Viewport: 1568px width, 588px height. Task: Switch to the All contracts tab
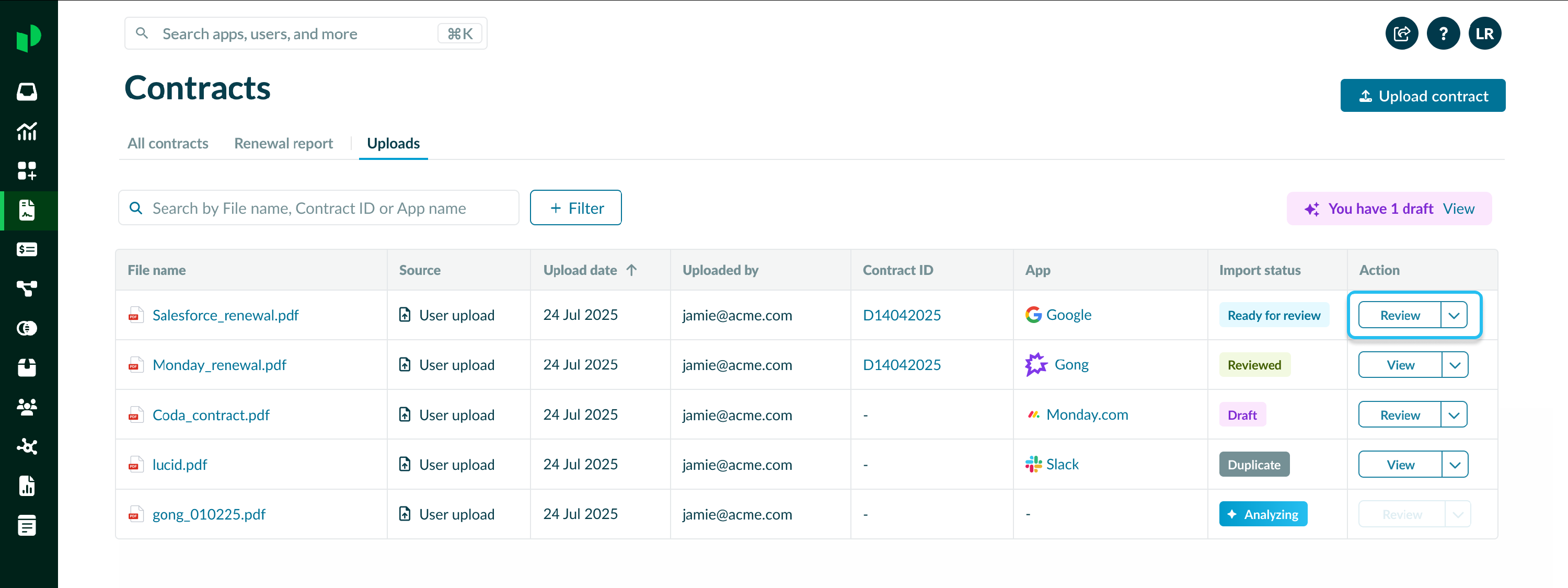pos(167,143)
